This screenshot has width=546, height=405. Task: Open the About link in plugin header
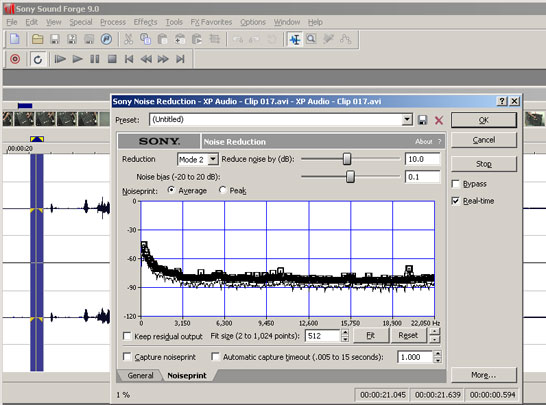point(423,141)
